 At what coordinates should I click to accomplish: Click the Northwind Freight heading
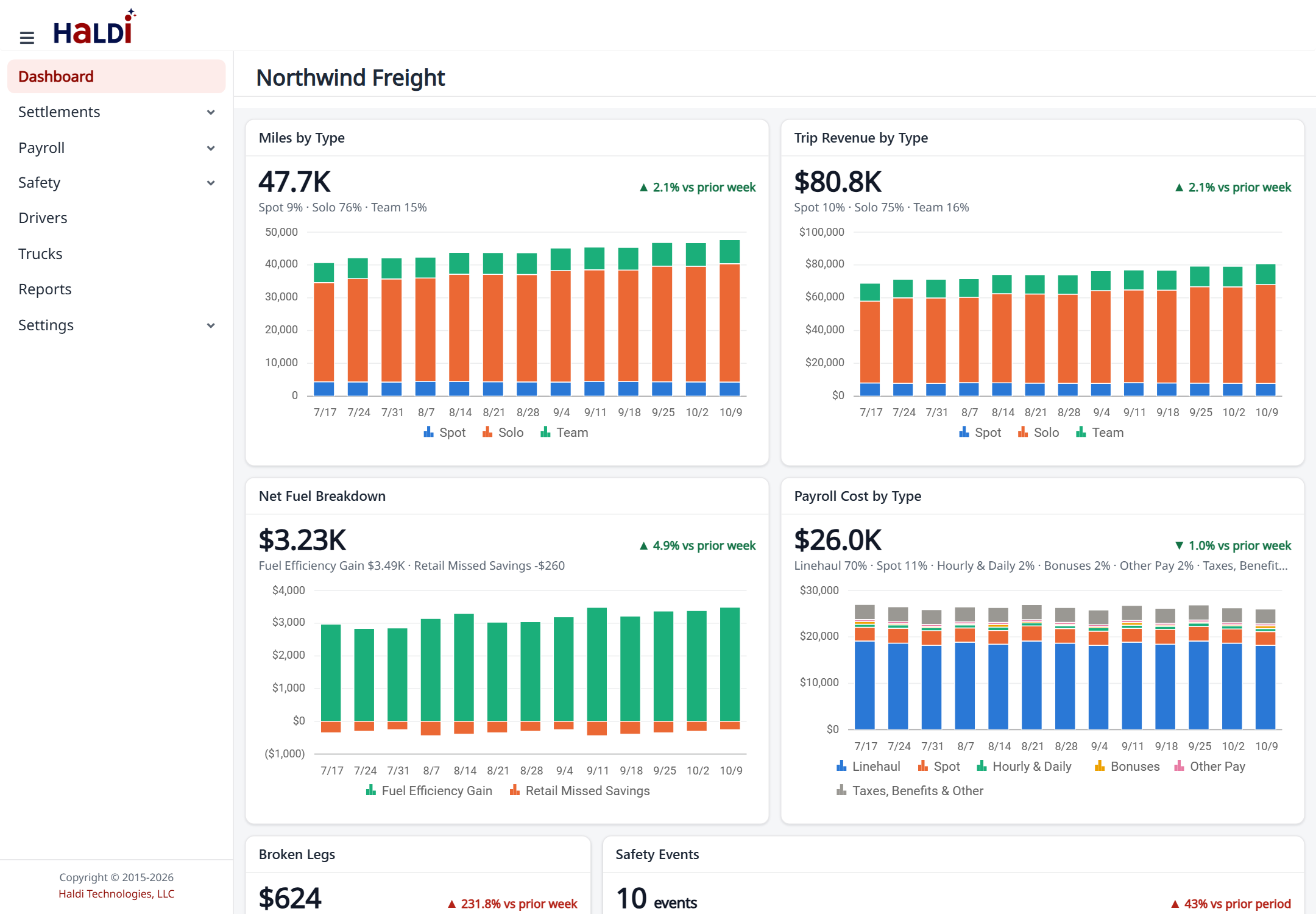[x=351, y=78]
